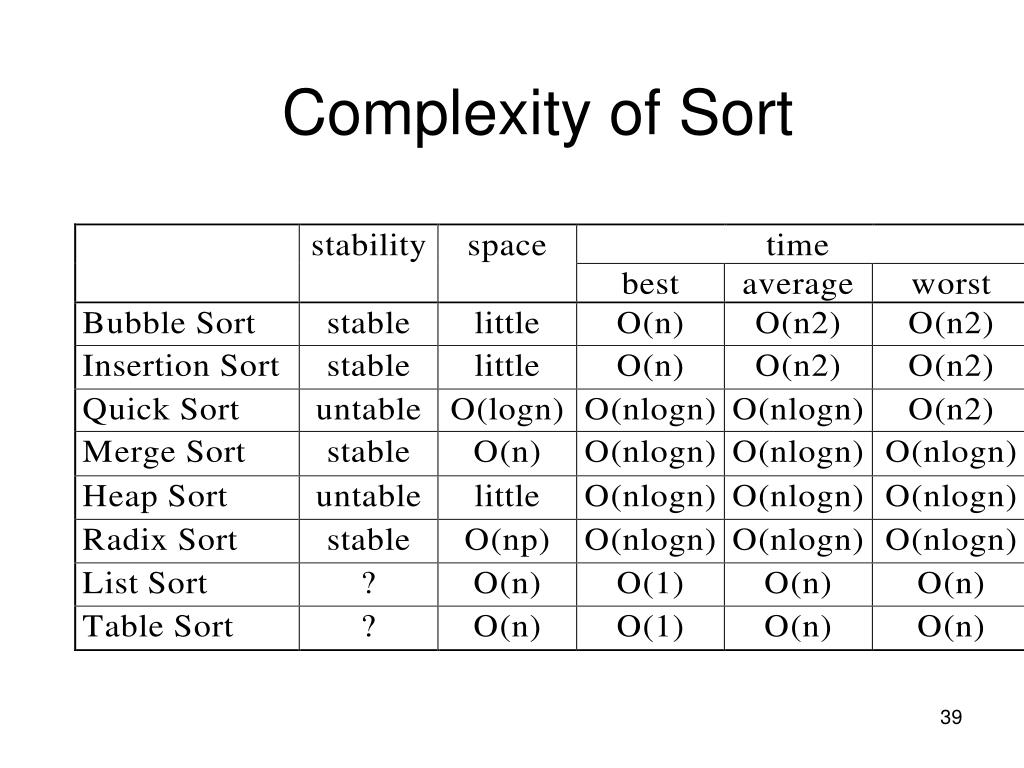Screen dimensions: 1024x768
Task: Select the Heap Sort row label
Action: [x=155, y=496]
